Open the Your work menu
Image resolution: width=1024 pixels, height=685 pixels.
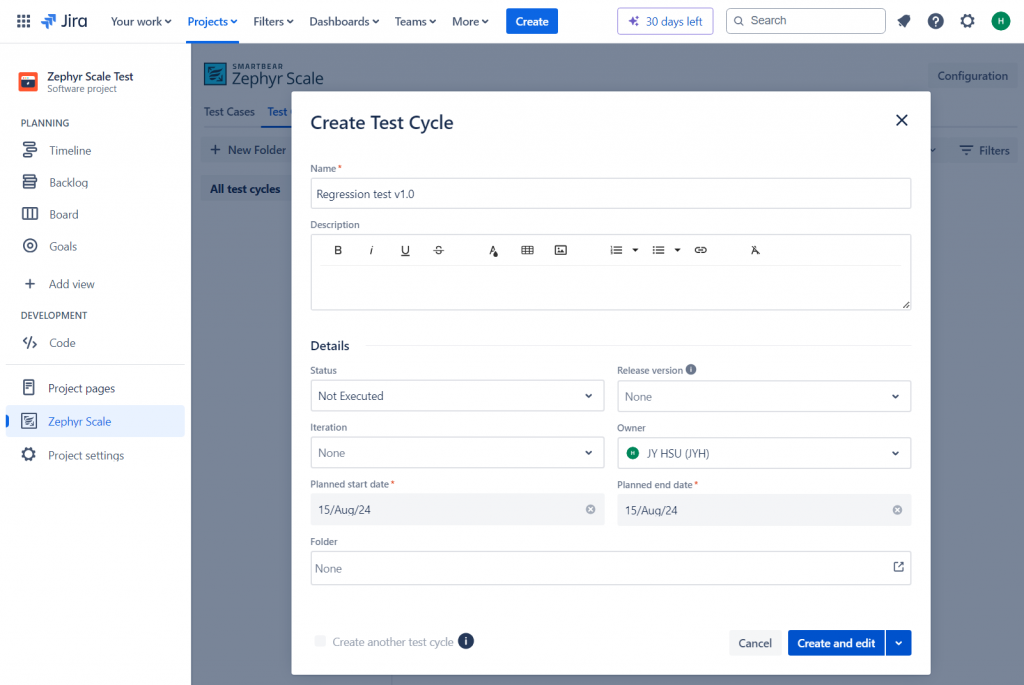(141, 22)
